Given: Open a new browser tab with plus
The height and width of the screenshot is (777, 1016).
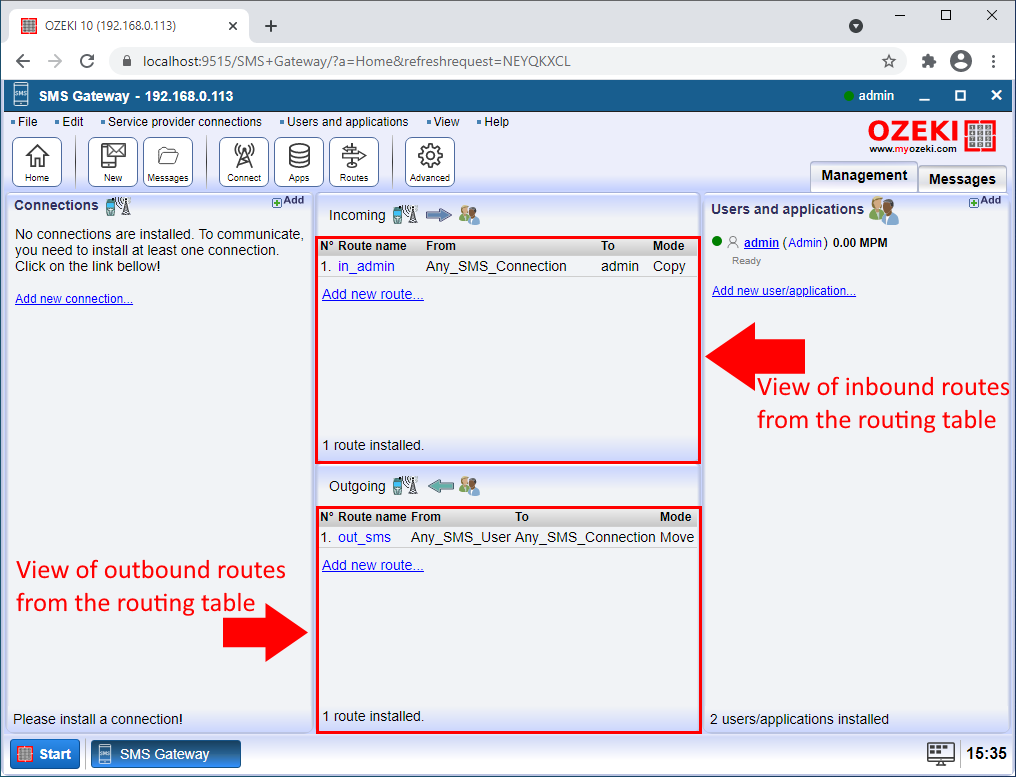Looking at the screenshot, I should click(x=271, y=26).
